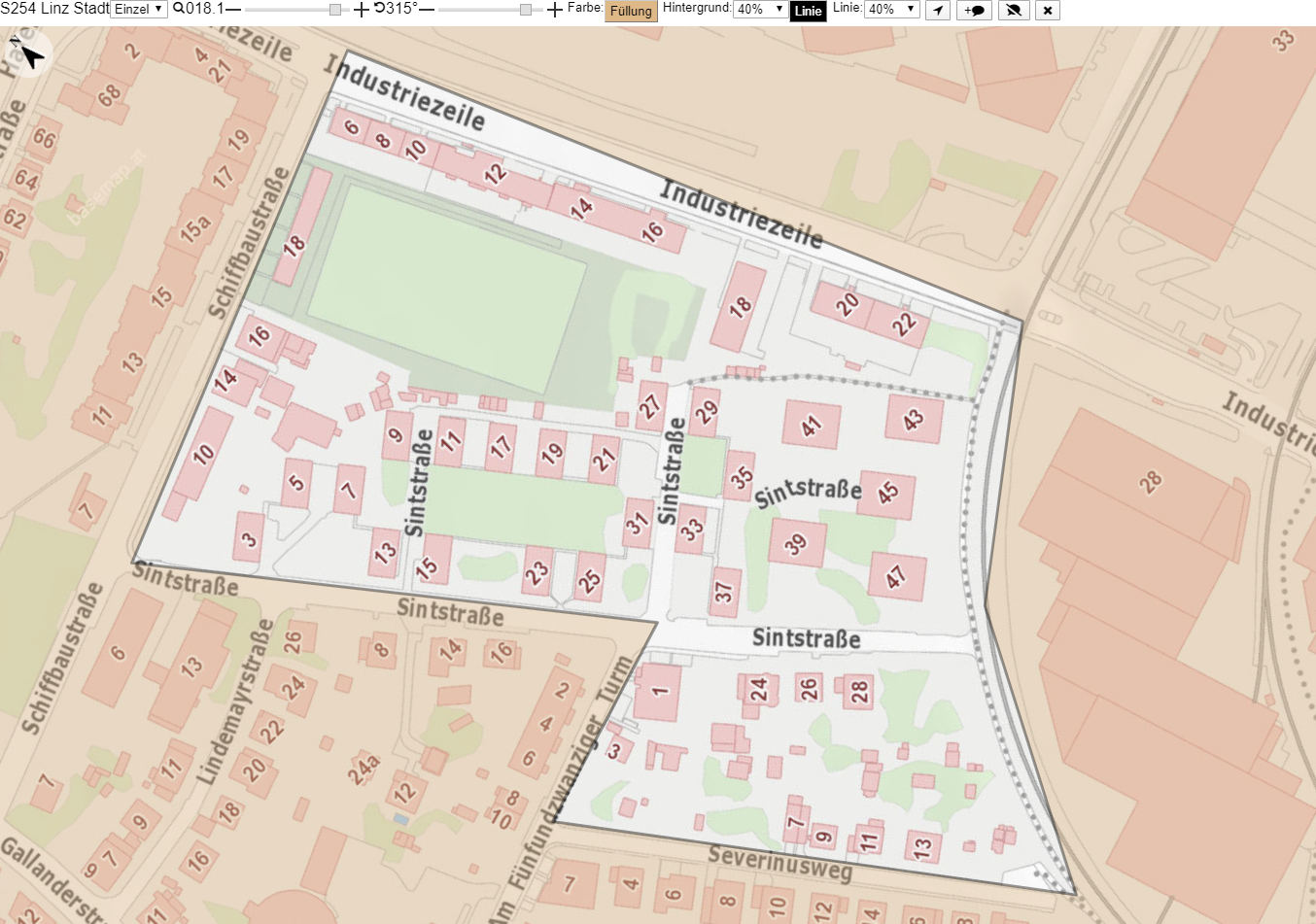Click the Füllung color button
This screenshot has width=1316, height=924.
click(632, 11)
